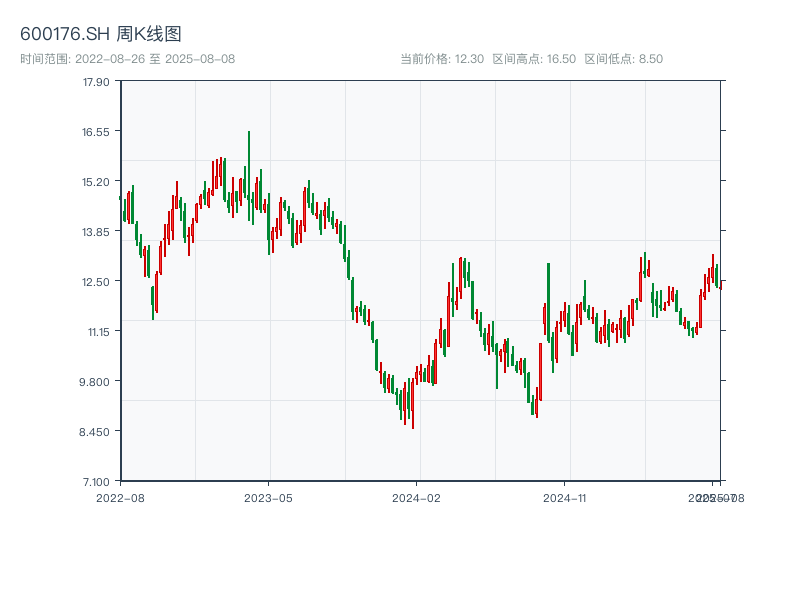This screenshot has height=600, width=800.
Task: Click the 16.55 y-axis price label
Action: tap(96, 131)
